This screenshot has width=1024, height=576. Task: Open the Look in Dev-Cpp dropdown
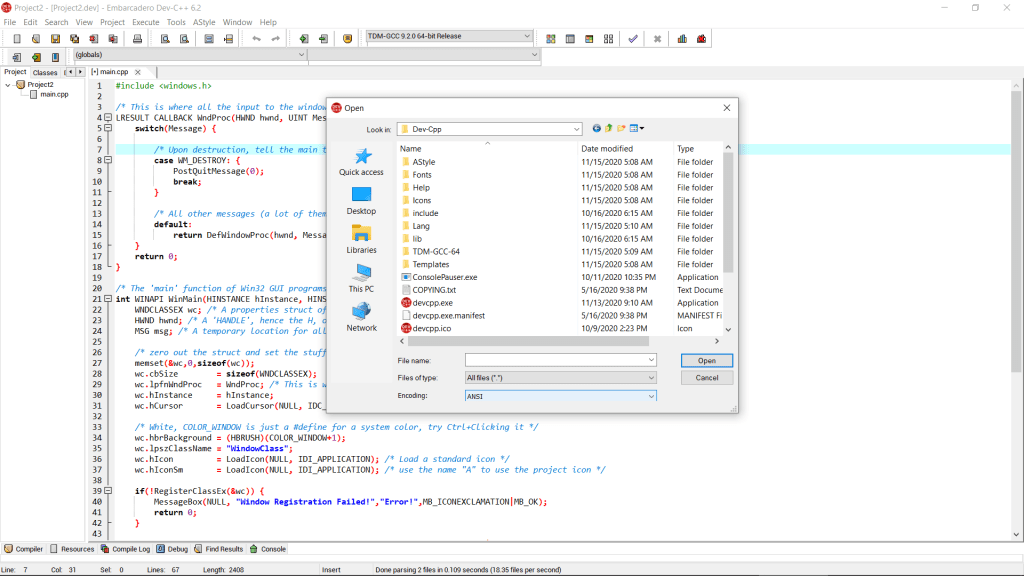point(576,129)
